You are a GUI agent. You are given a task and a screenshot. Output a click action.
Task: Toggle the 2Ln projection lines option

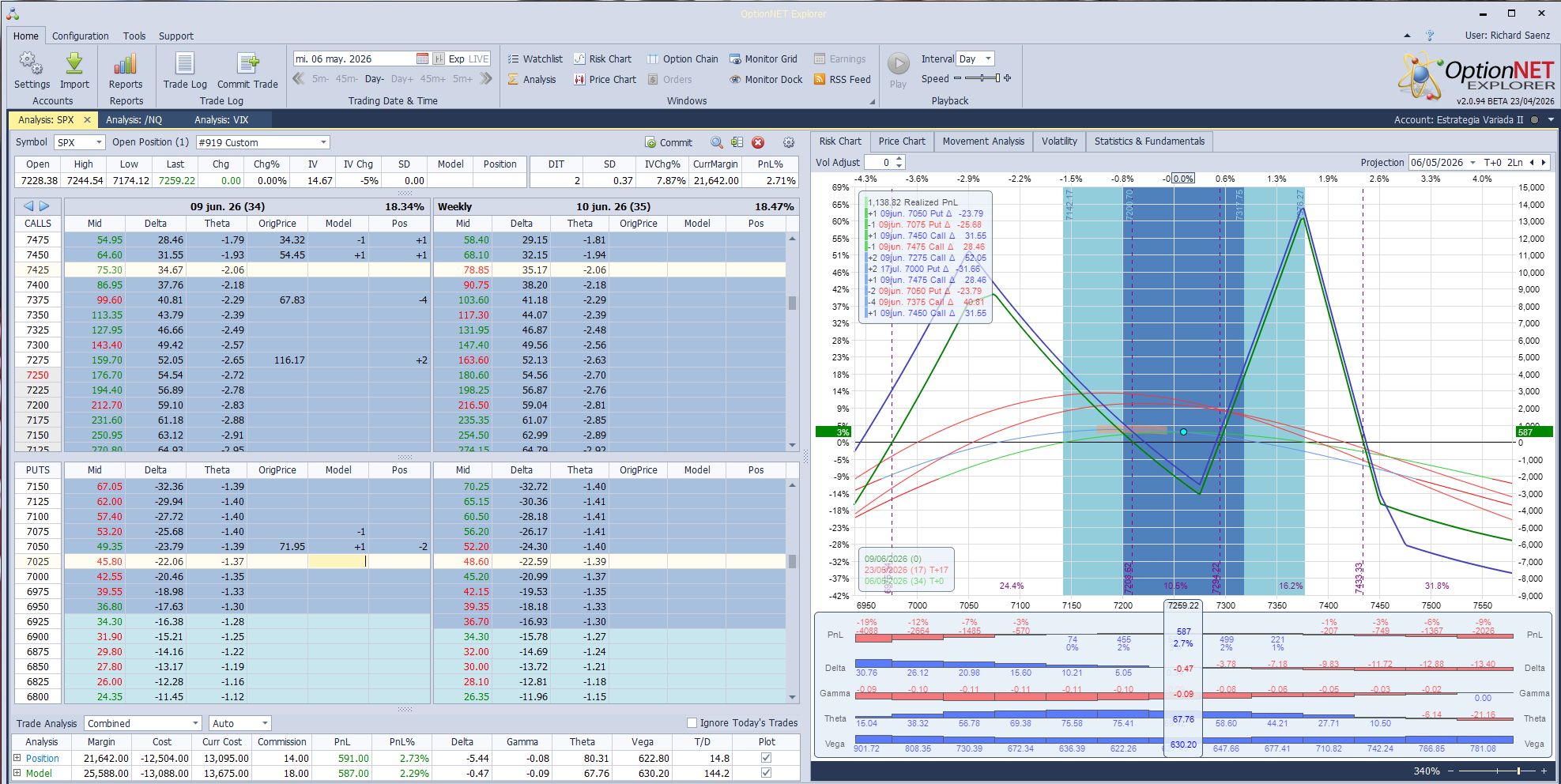[x=1514, y=163]
